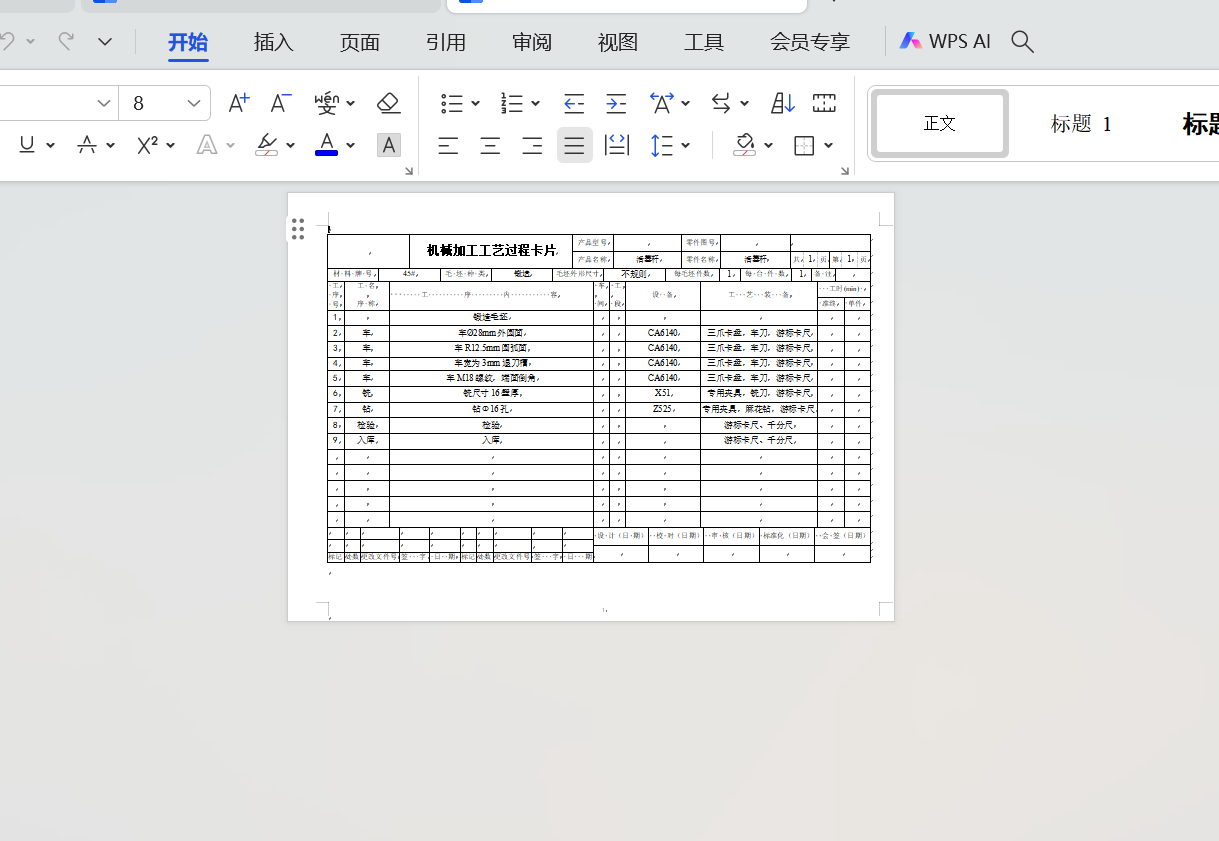Click the Increase Font Size icon
This screenshot has width=1219, height=841.
click(238, 102)
